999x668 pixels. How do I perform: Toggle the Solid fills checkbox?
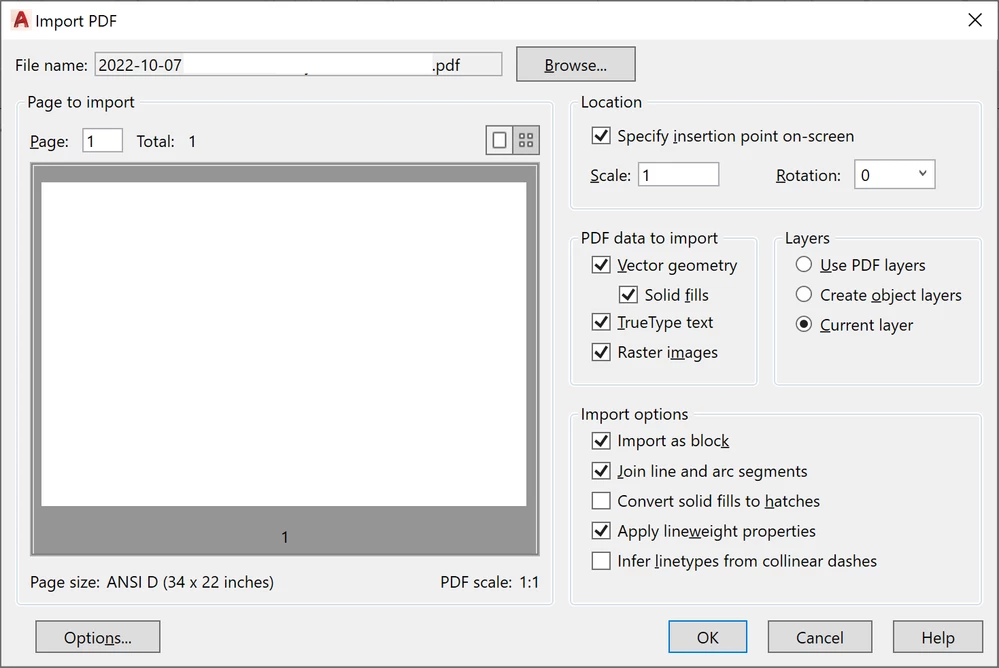coord(628,295)
